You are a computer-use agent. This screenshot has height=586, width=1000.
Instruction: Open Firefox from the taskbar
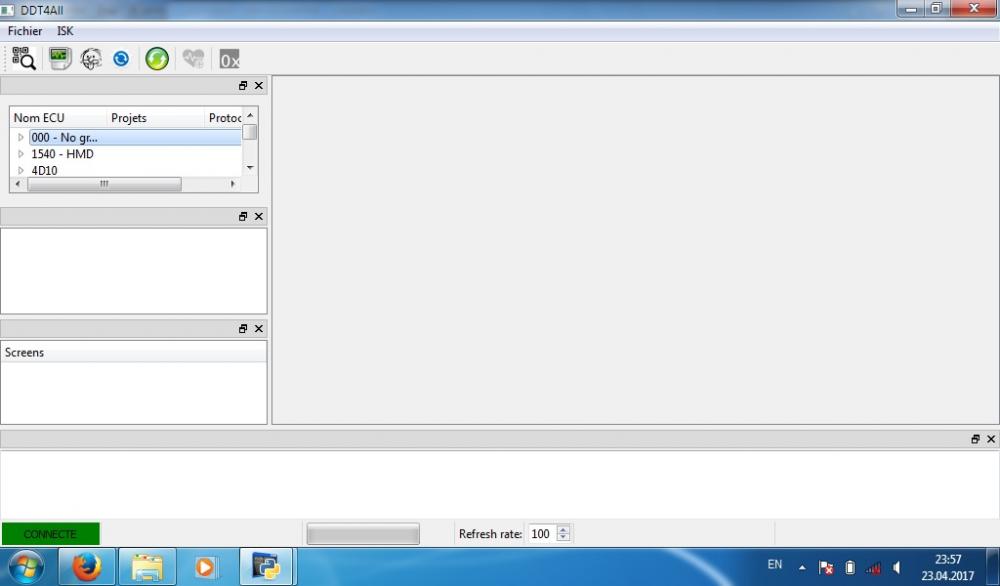pyautogui.click(x=87, y=566)
